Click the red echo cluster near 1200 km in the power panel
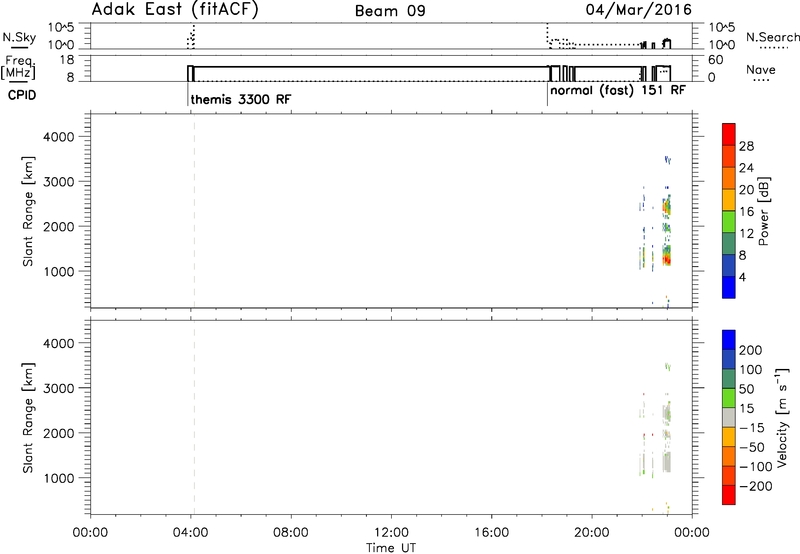The width and height of the screenshot is (800, 554). [667, 258]
